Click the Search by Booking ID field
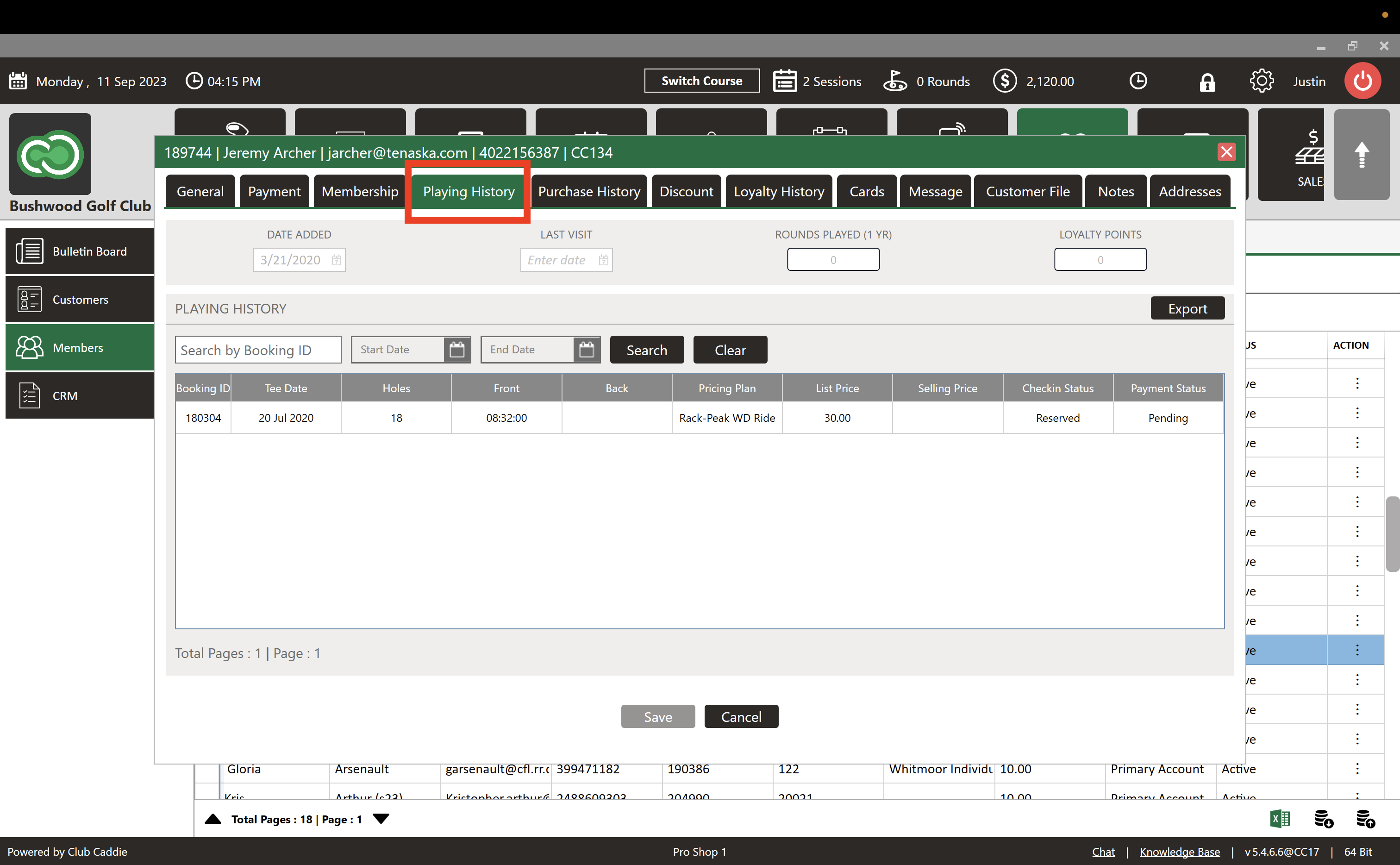Viewport: 1400px width, 865px height. pos(258,350)
